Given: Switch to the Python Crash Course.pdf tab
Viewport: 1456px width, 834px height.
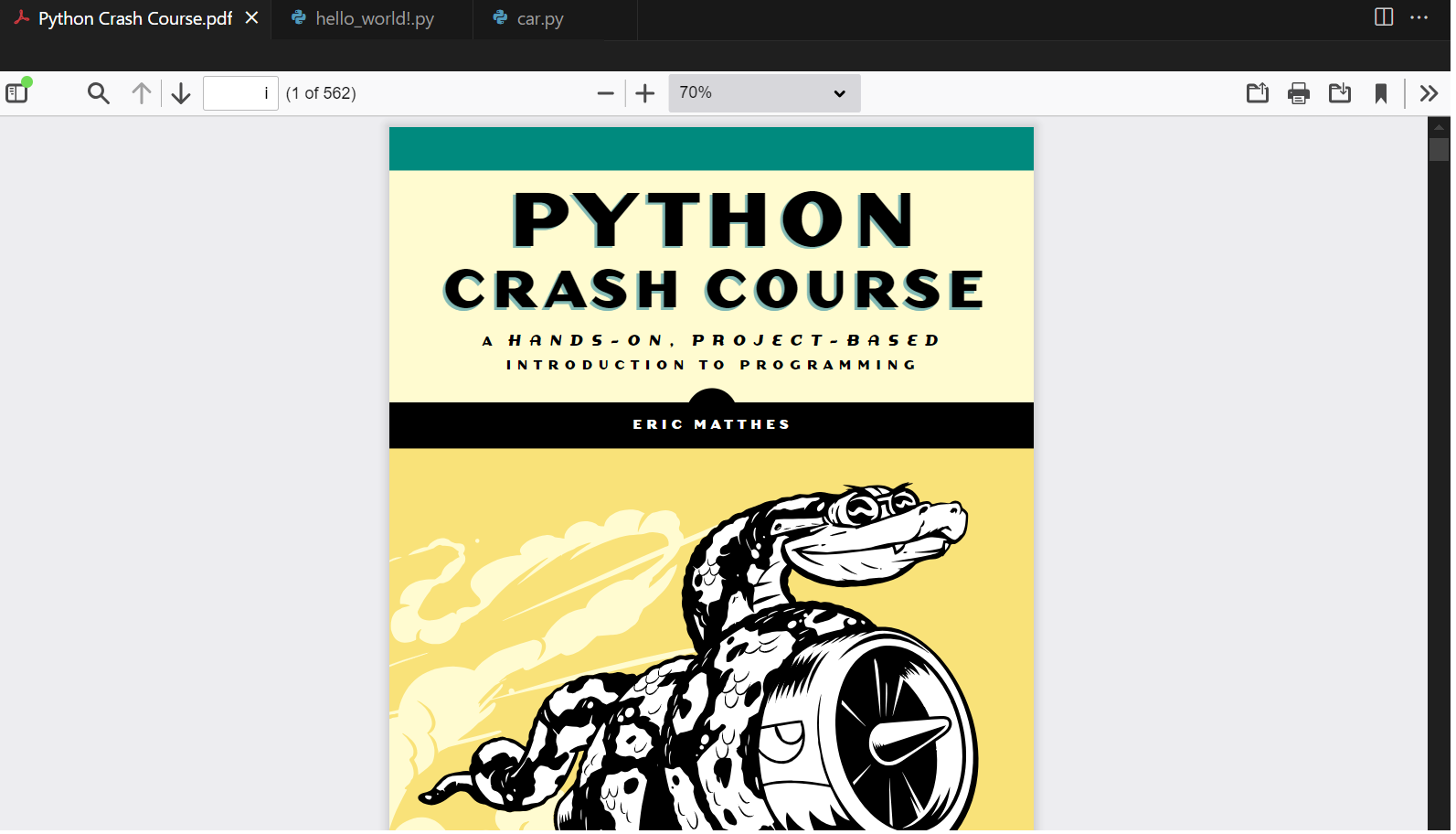Looking at the screenshot, I should 135,18.
